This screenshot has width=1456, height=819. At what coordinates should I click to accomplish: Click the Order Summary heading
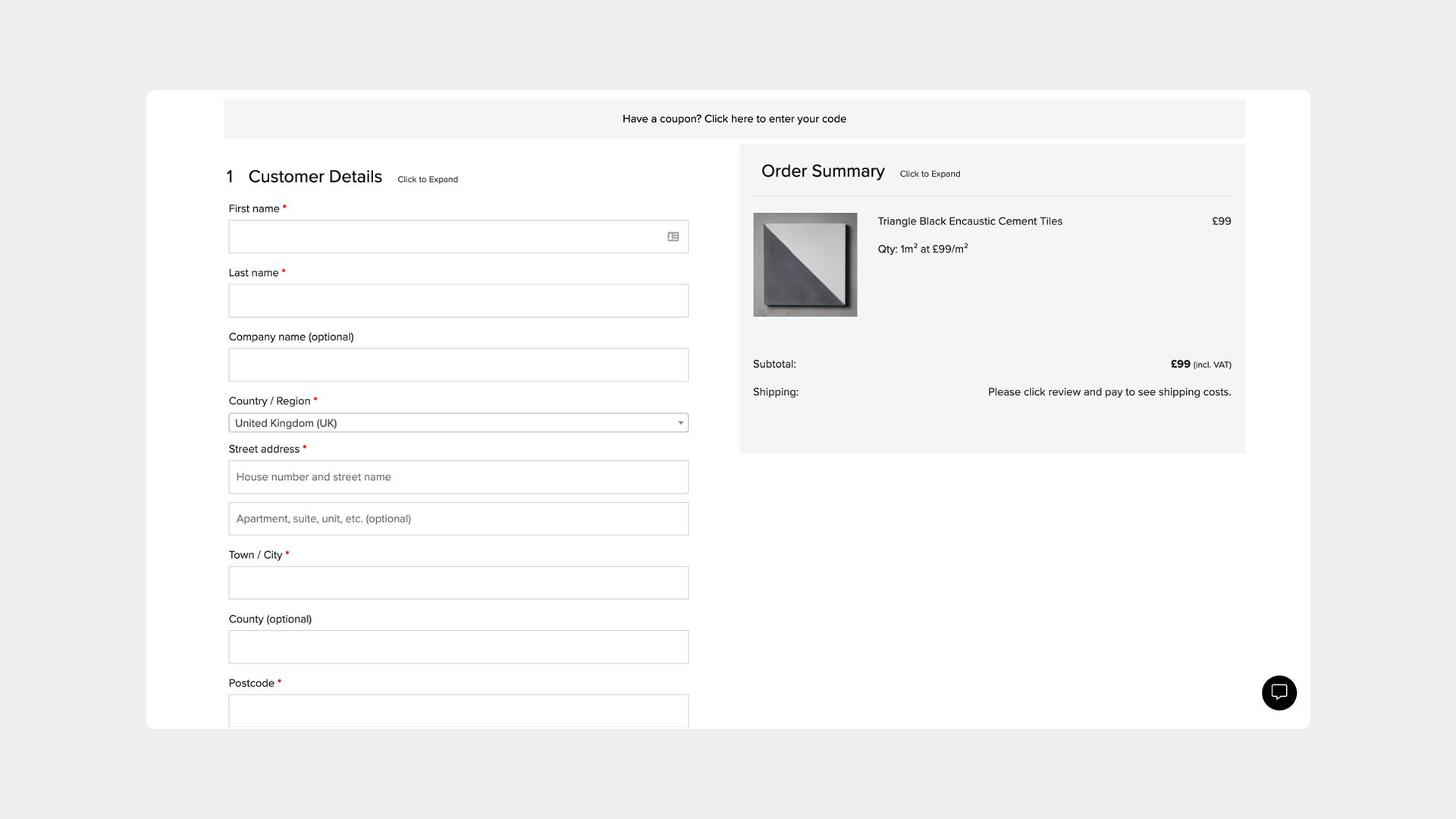pos(822,171)
